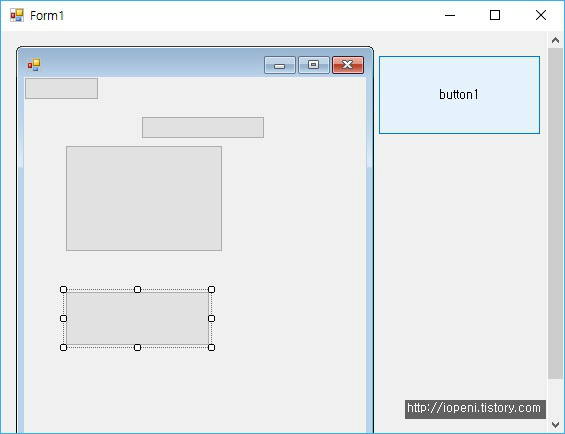Close the outer Form1 window

pos(540,15)
